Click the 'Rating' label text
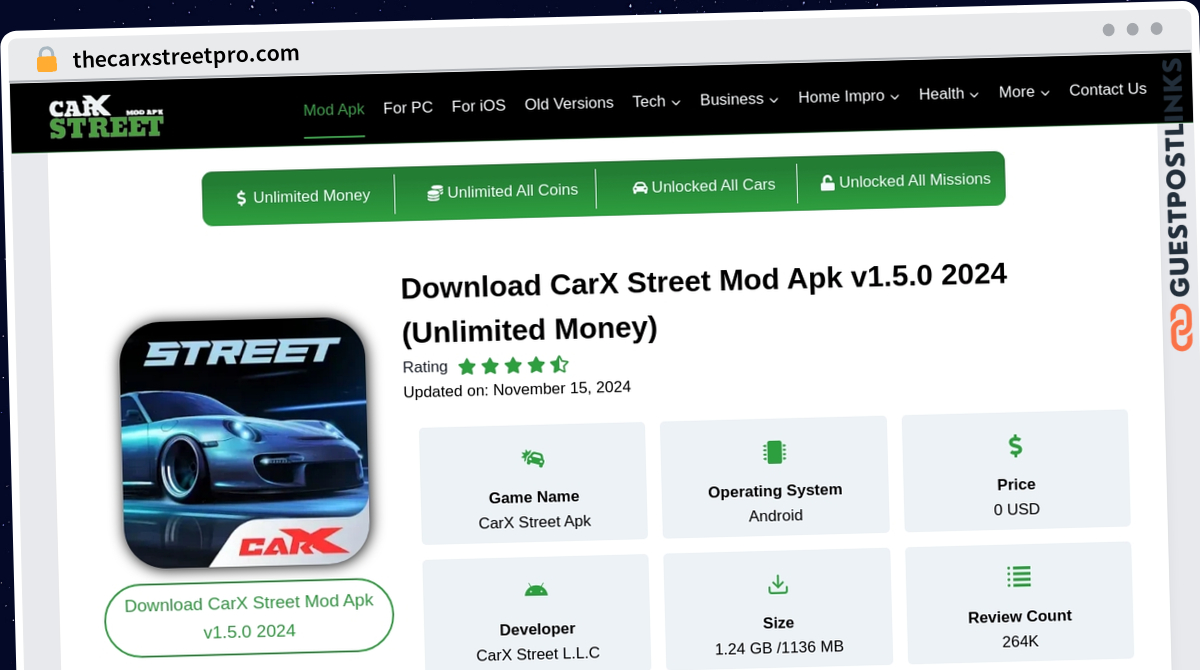This screenshot has width=1200, height=670. (425, 367)
